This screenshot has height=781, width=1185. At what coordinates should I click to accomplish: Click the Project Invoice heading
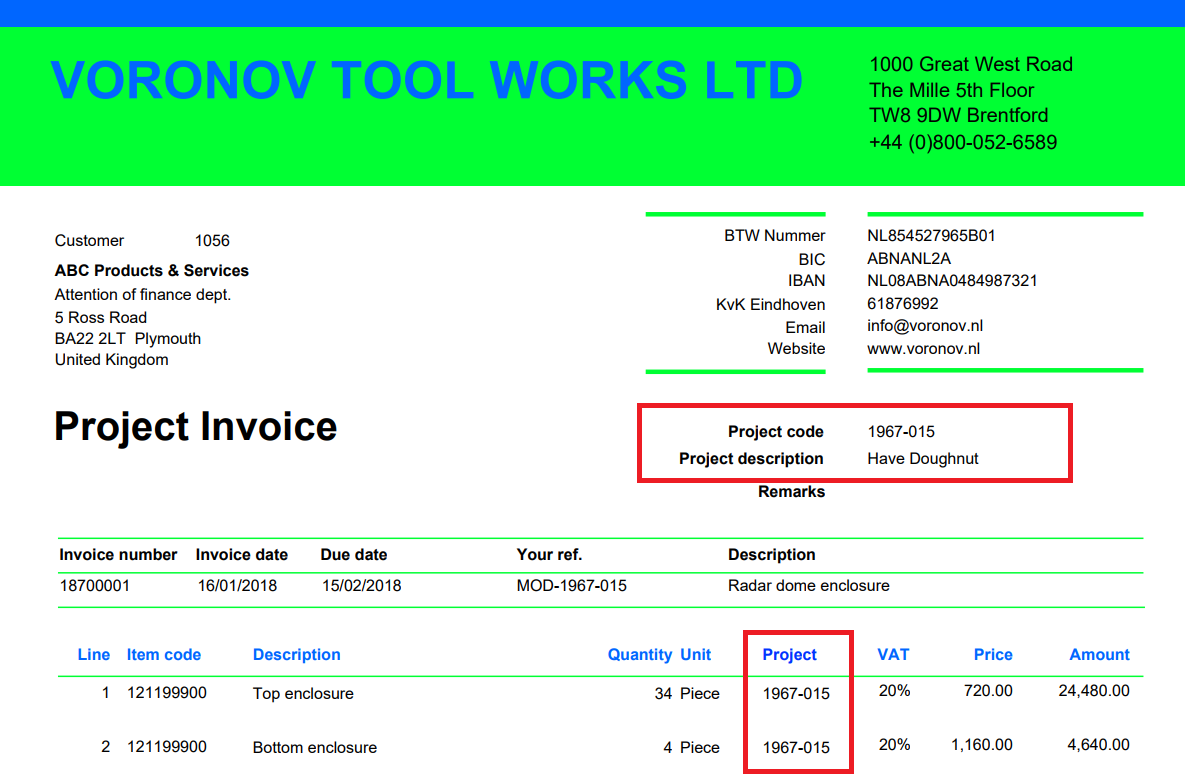pyautogui.click(x=196, y=427)
